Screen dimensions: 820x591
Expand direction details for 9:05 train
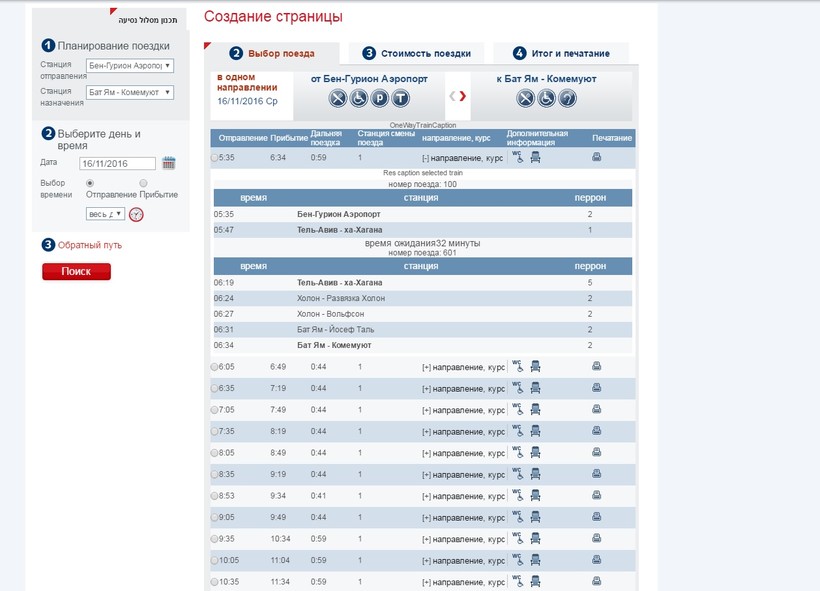426,518
